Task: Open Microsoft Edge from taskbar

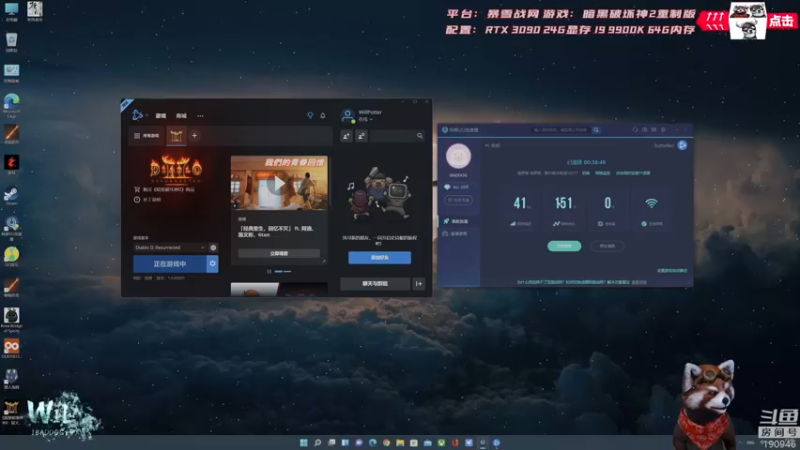Action: 372,442
